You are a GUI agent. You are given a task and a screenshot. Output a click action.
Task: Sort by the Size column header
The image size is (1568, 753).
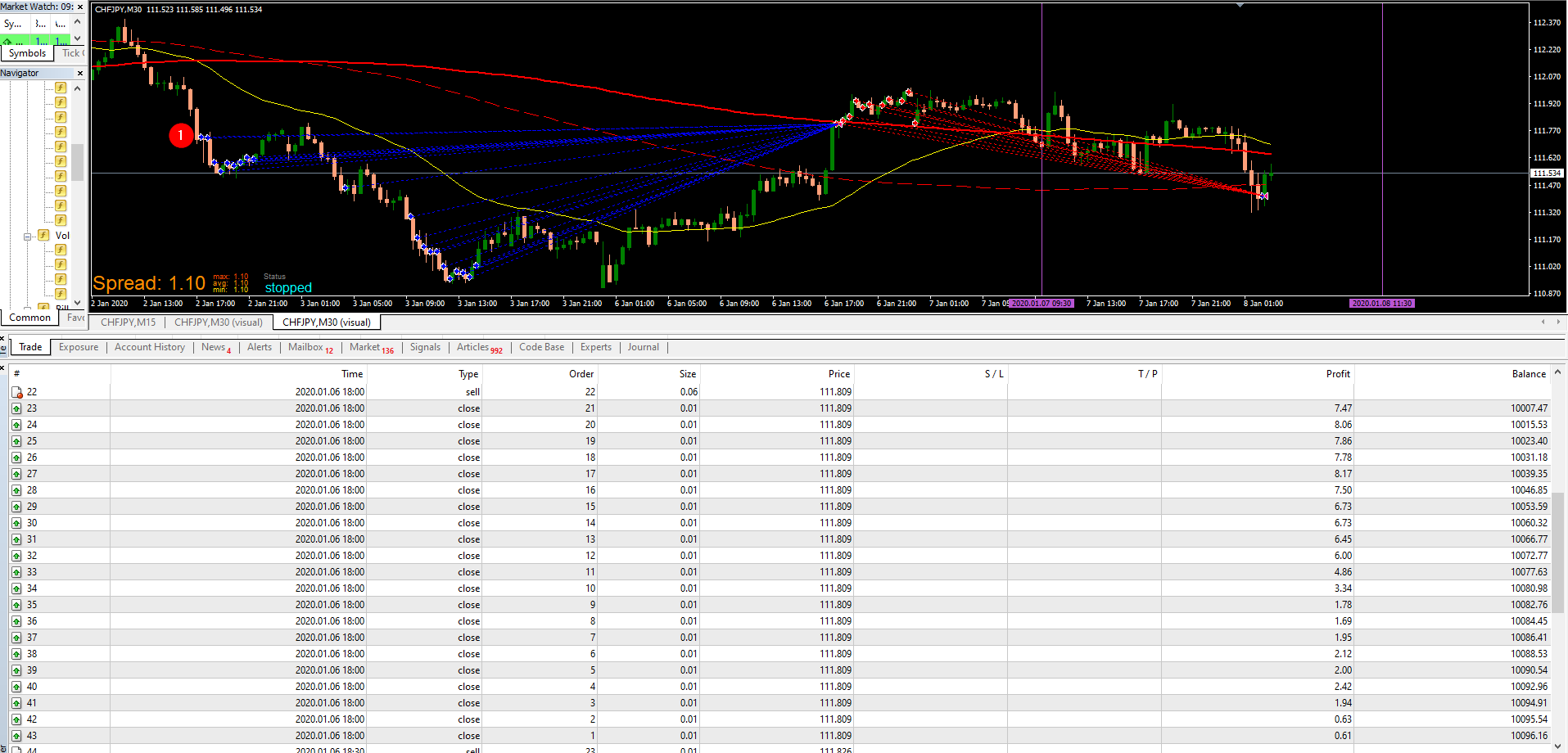coord(648,374)
